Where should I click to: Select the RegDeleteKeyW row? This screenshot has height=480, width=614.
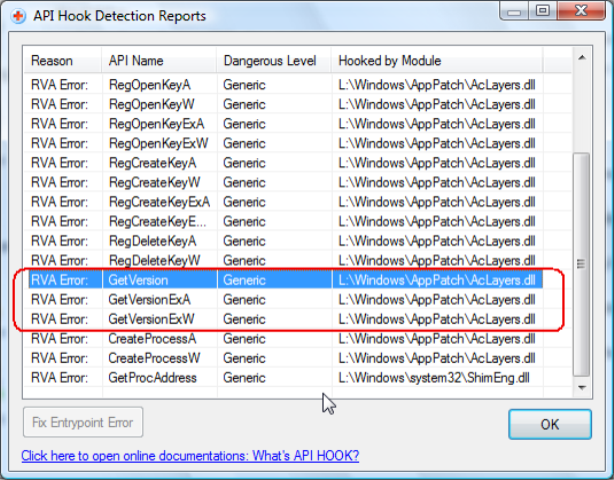click(x=284, y=261)
